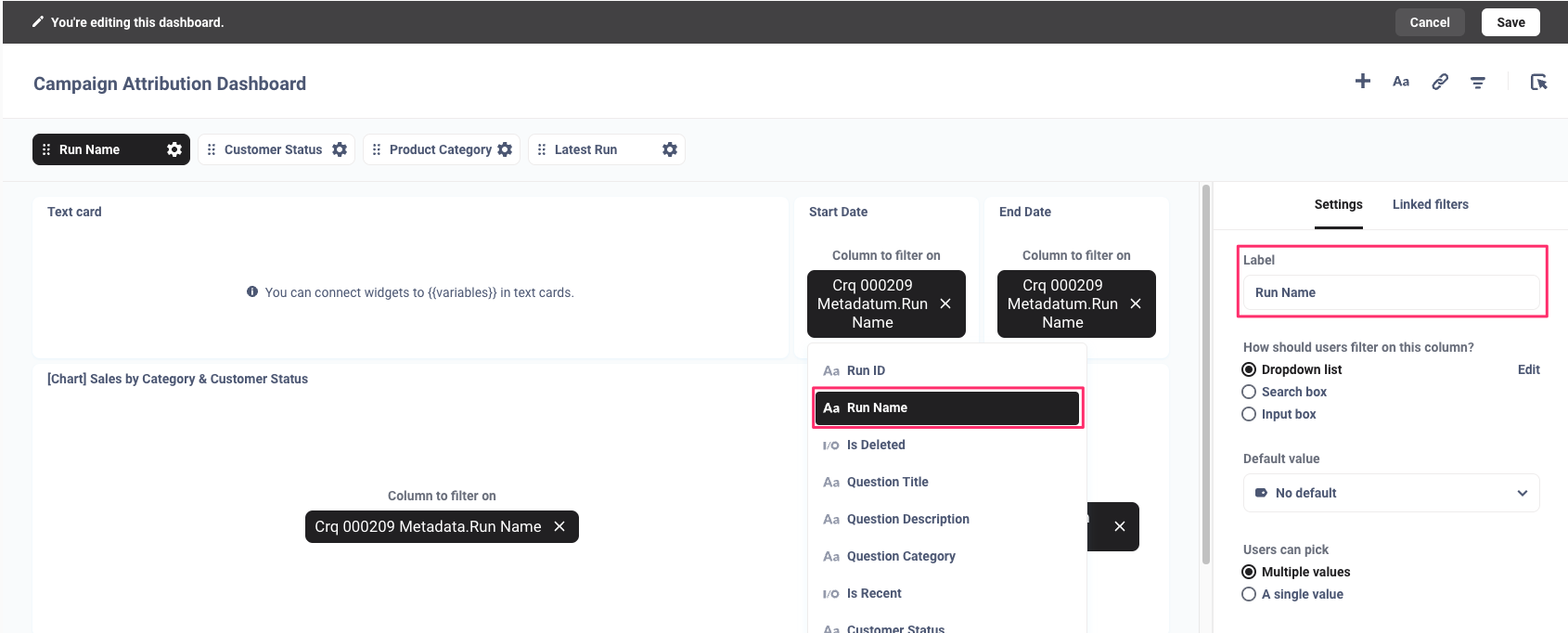1568x633 pixels.
Task: Choose A single value radio option
Action: [1249, 594]
